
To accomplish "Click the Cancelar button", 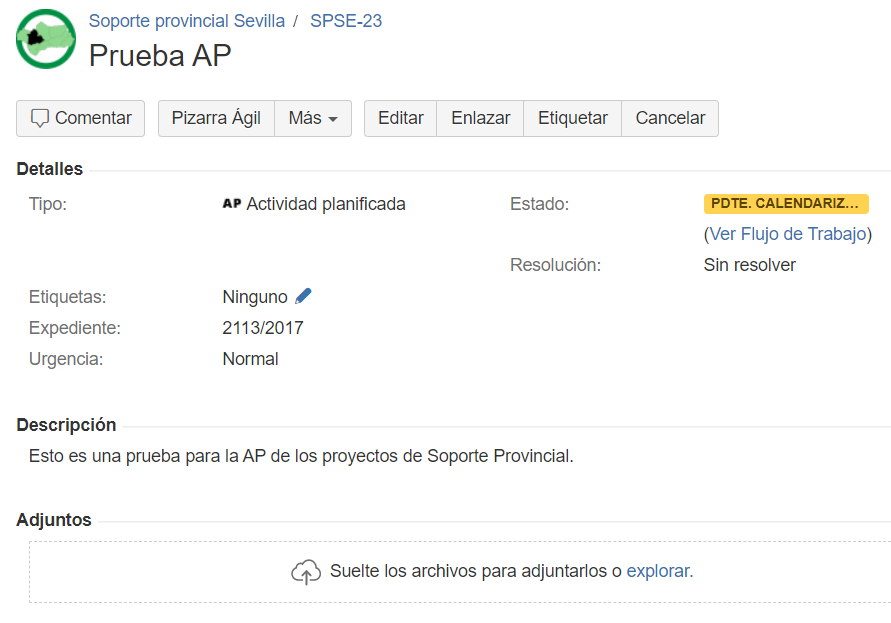I will tap(670, 118).
